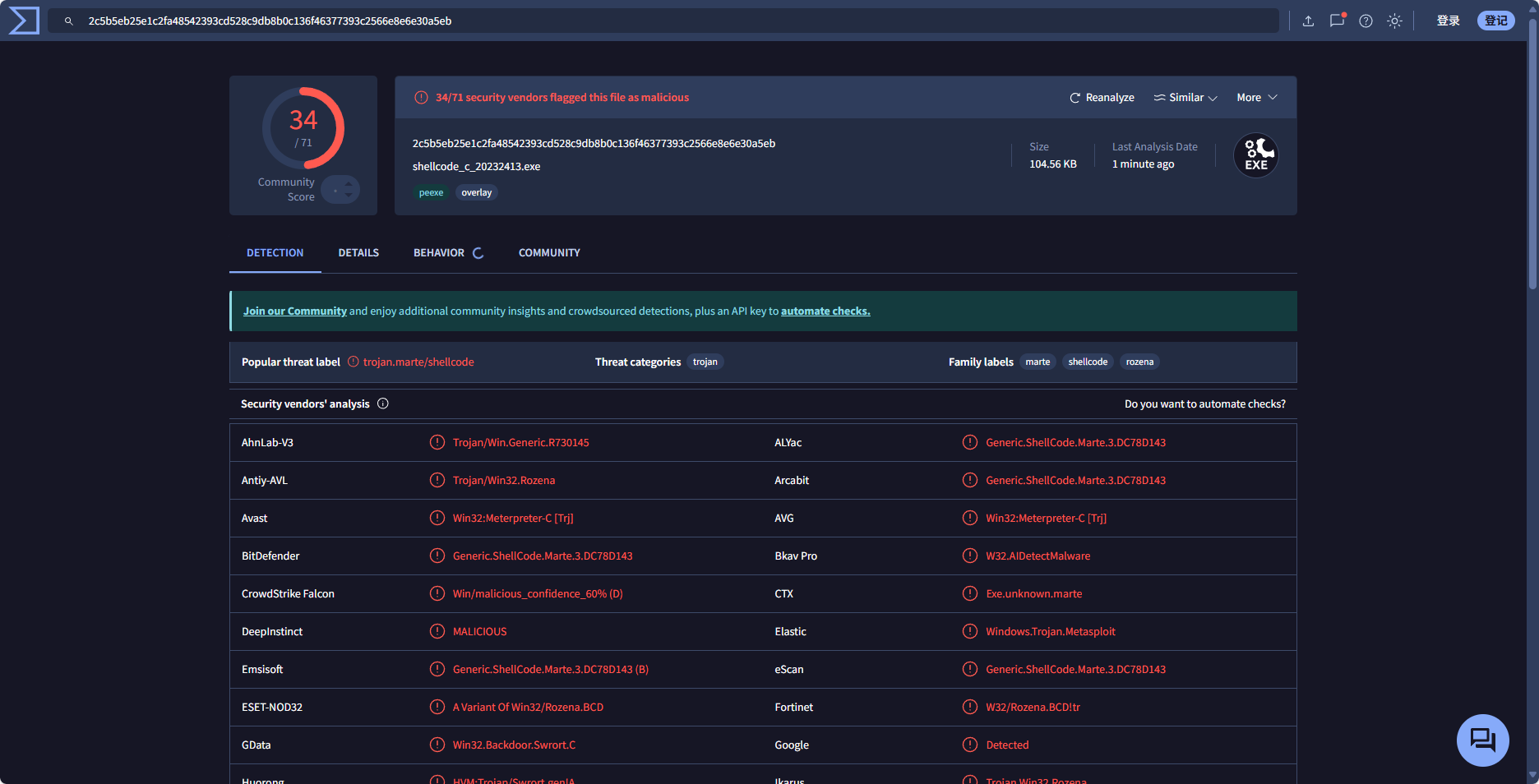The image size is (1539, 784).
Task: Click the loading spinner on the Behavior tab
Action: coord(478,253)
